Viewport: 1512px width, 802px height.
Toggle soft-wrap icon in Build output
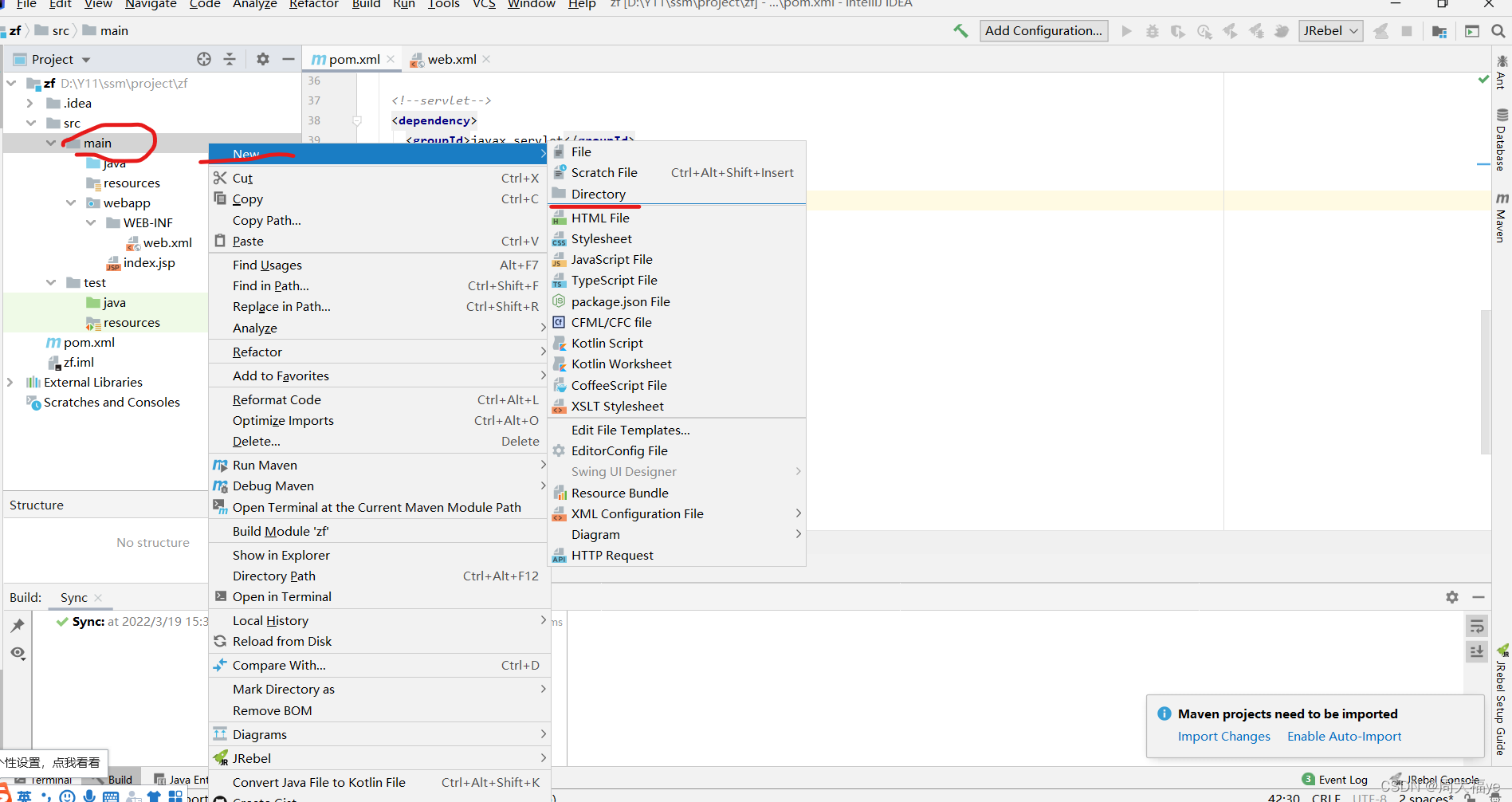(x=1477, y=626)
